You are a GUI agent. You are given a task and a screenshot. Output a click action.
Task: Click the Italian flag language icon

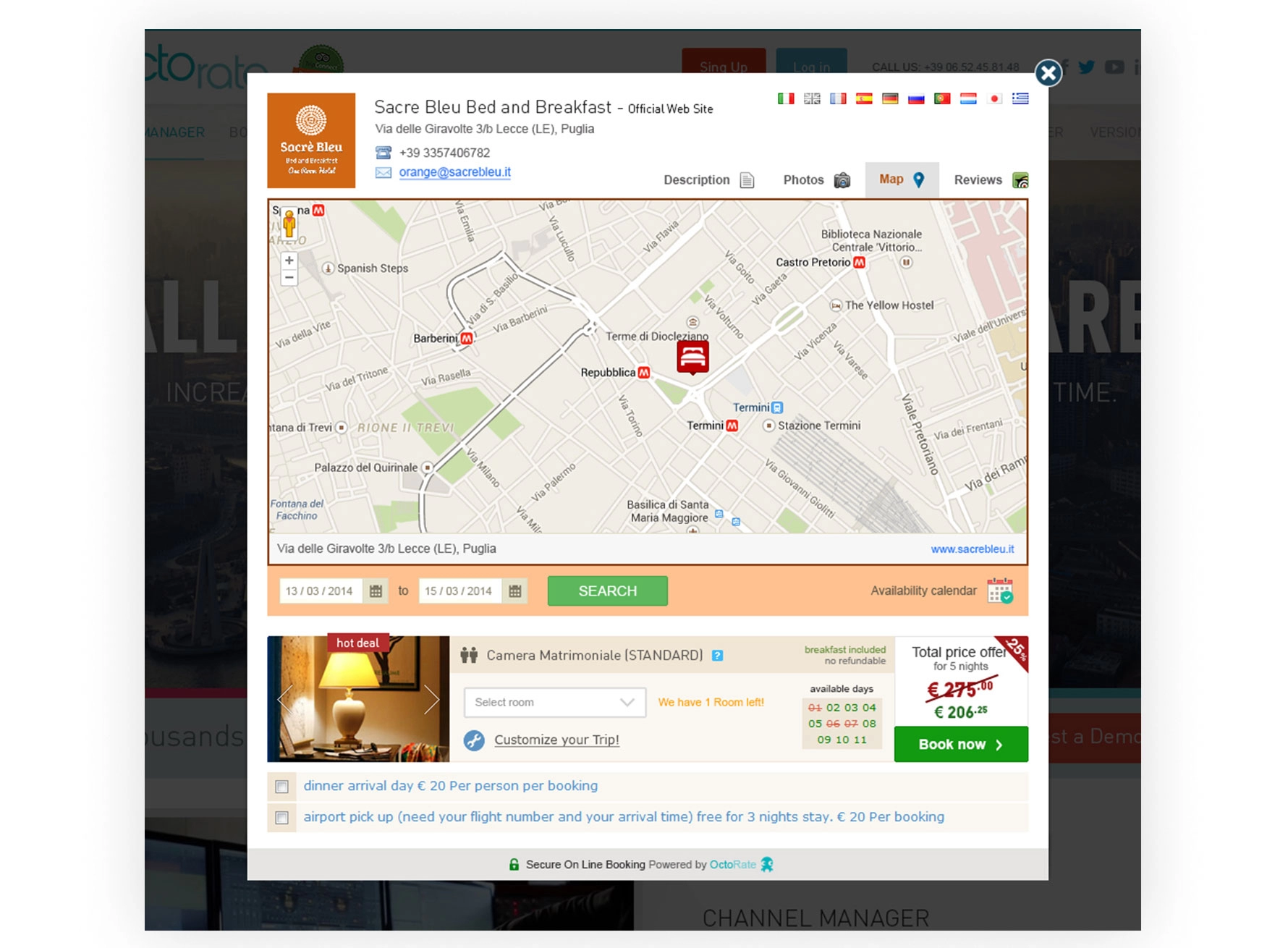[x=785, y=98]
